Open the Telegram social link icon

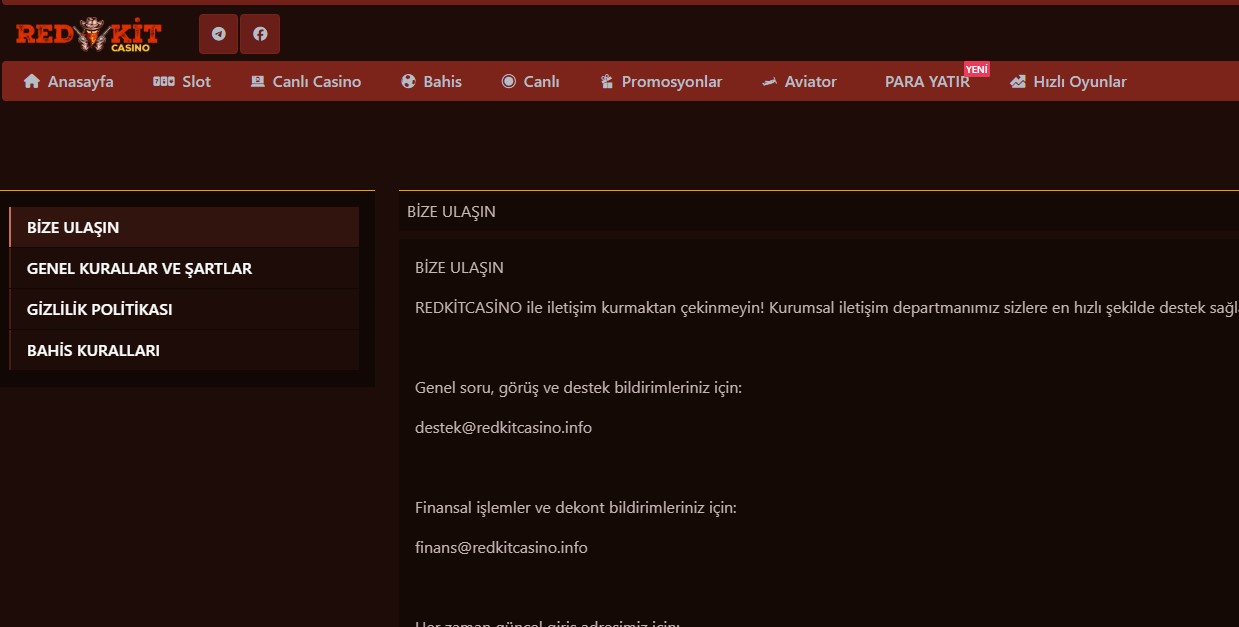[218, 34]
